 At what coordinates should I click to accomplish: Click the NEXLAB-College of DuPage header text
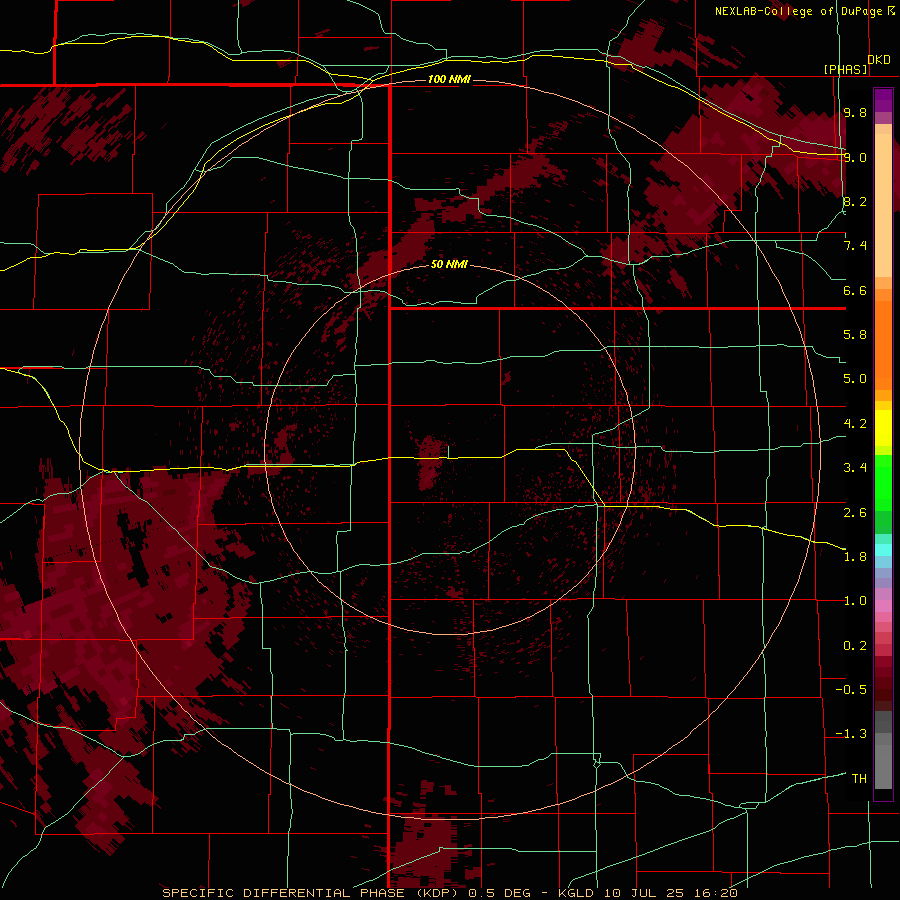tap(798, 11)
